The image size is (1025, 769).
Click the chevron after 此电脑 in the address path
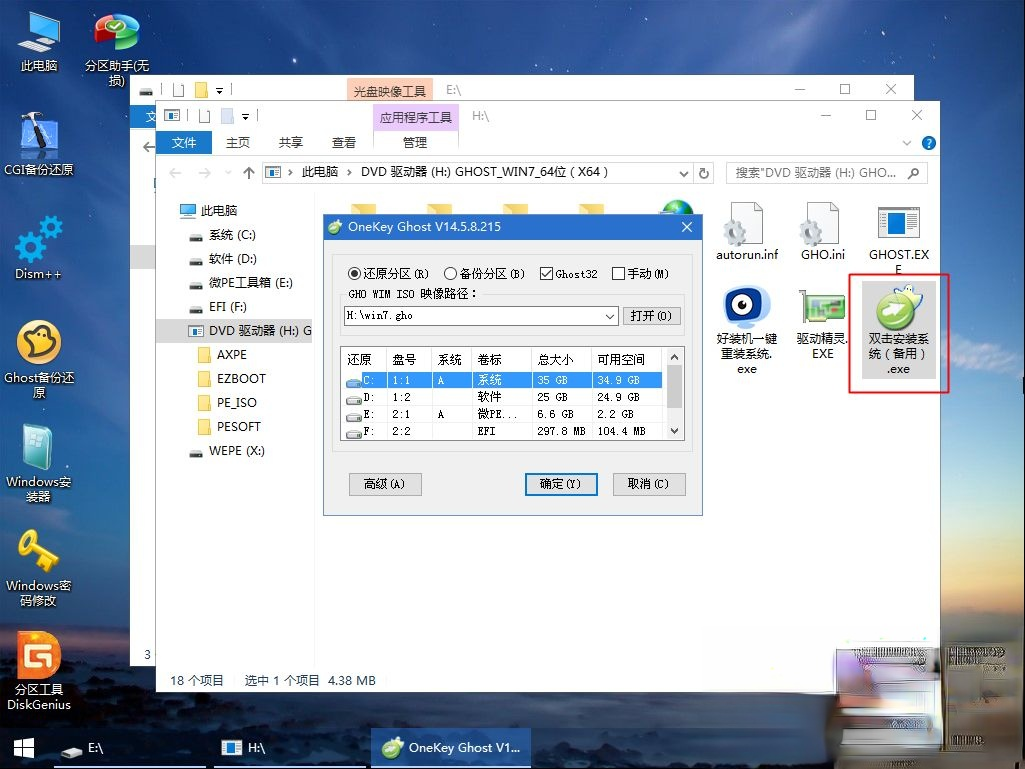(x=349, y=173)
